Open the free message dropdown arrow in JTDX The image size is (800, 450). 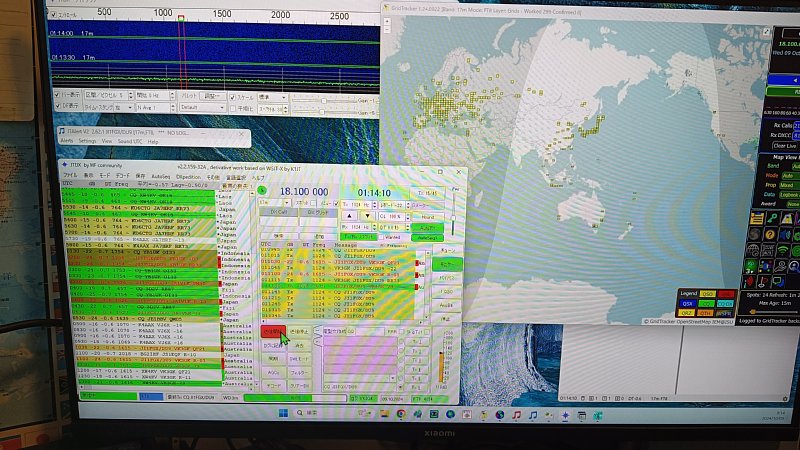coord(393,378)
